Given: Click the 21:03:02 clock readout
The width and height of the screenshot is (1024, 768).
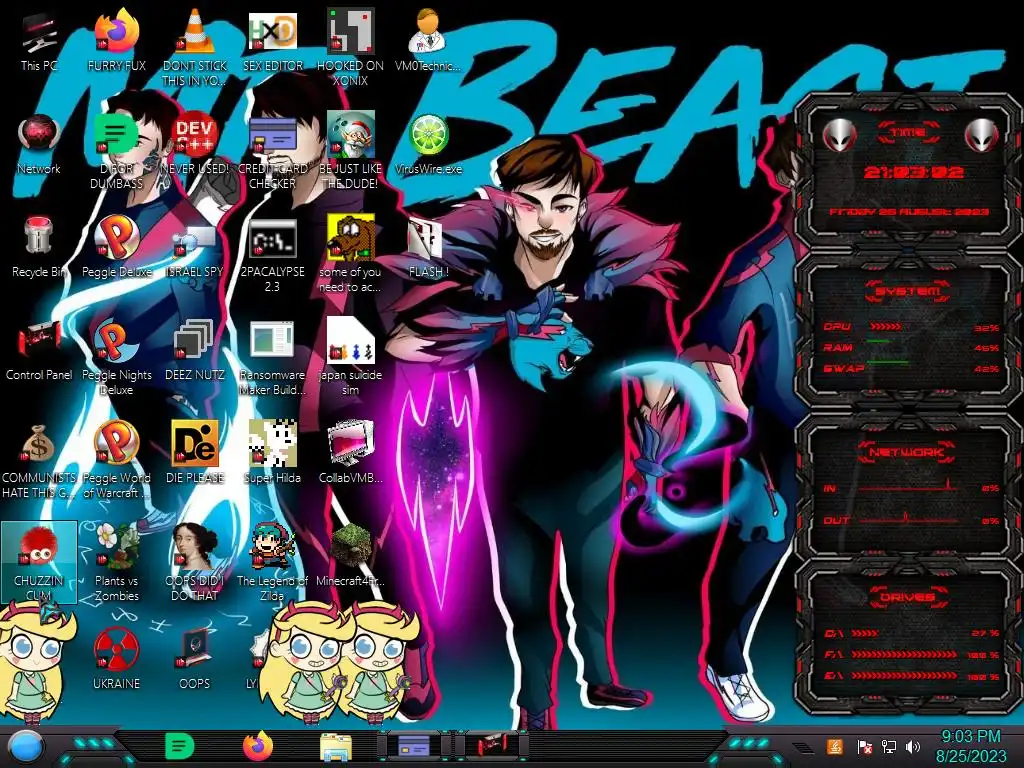Looking at the screenshot, I should pyautogui.click(x=914, y=172).
